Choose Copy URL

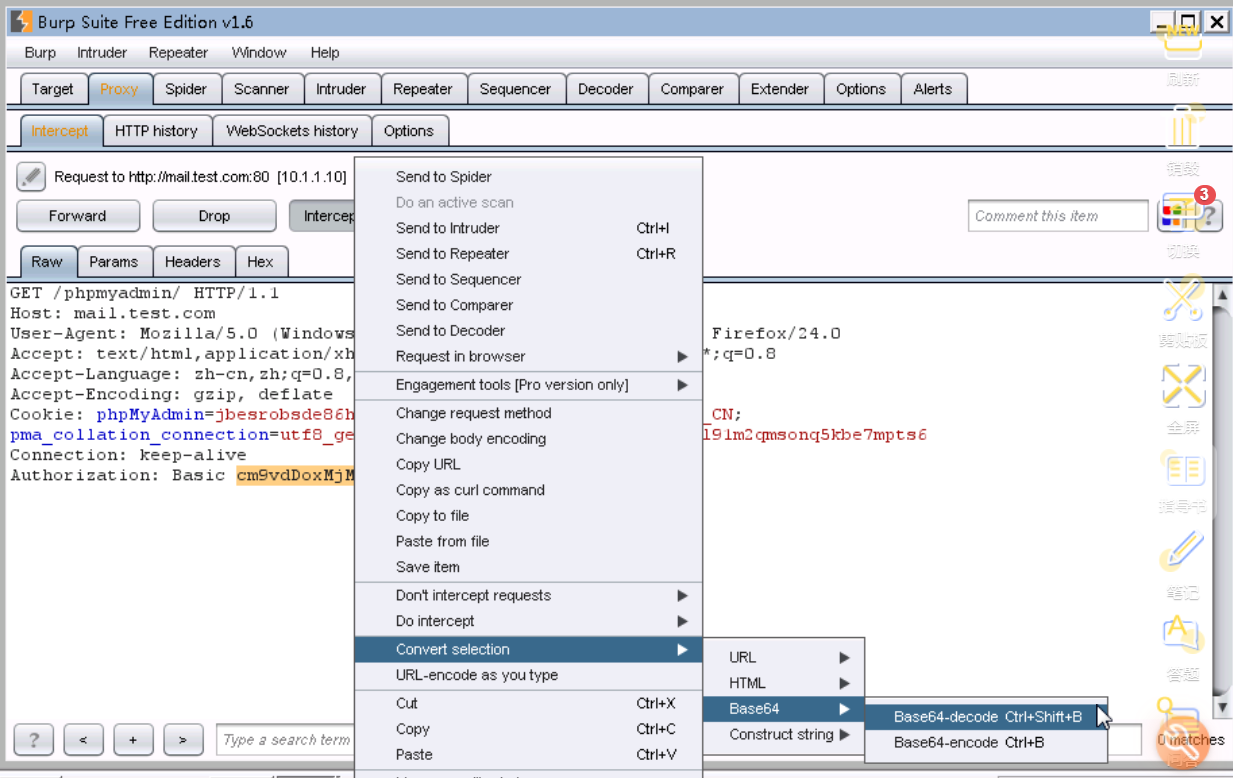click(x=529, y=464)
